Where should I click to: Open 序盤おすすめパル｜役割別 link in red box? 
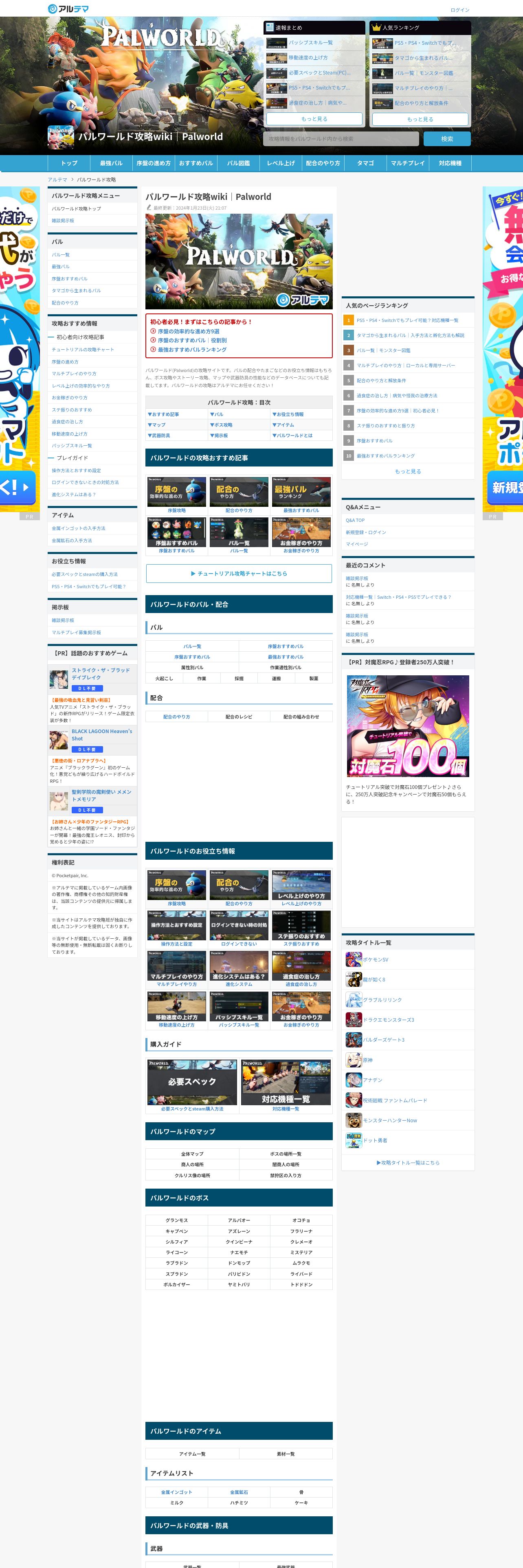pos(192,340)
